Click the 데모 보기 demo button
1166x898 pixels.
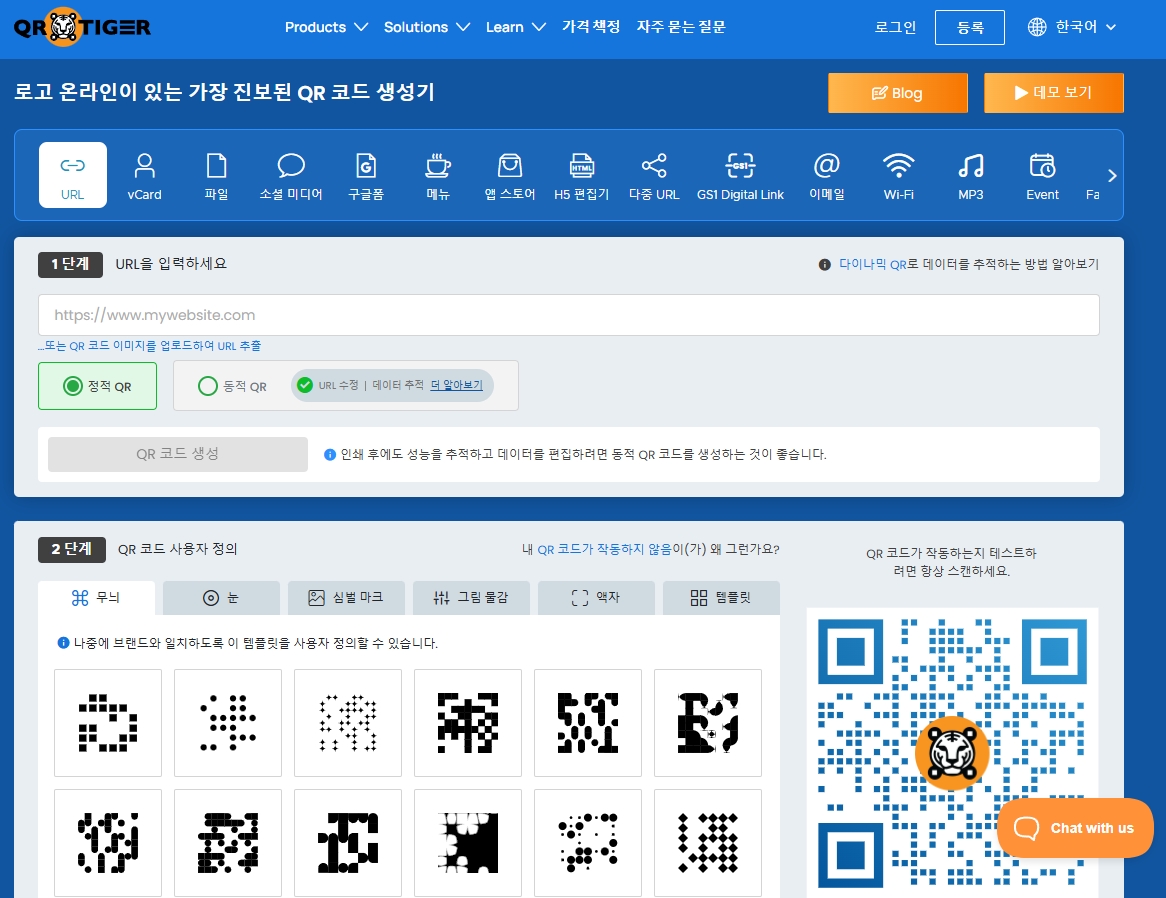click(1054, 93)
